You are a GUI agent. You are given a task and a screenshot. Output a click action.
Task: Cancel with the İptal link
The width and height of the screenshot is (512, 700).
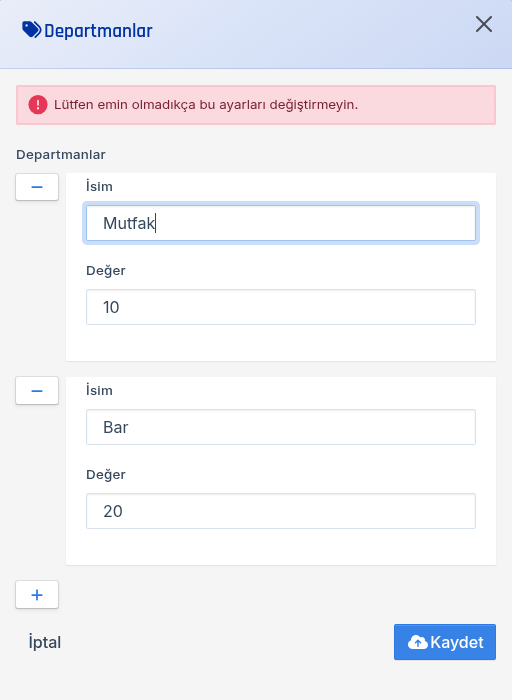pyautogui.click(x=45, y=642)
